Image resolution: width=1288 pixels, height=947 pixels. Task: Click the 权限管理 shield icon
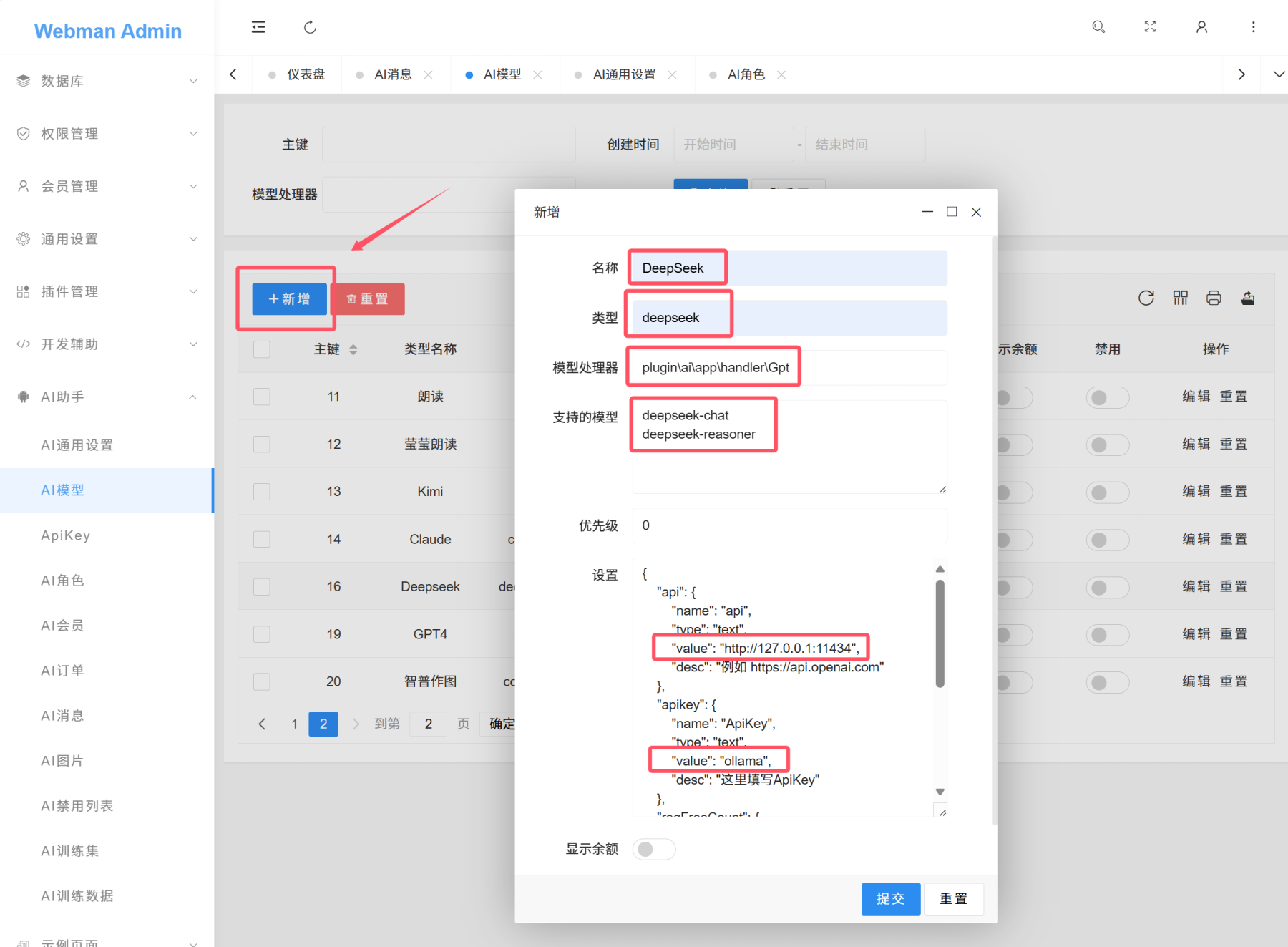[24, 134]
